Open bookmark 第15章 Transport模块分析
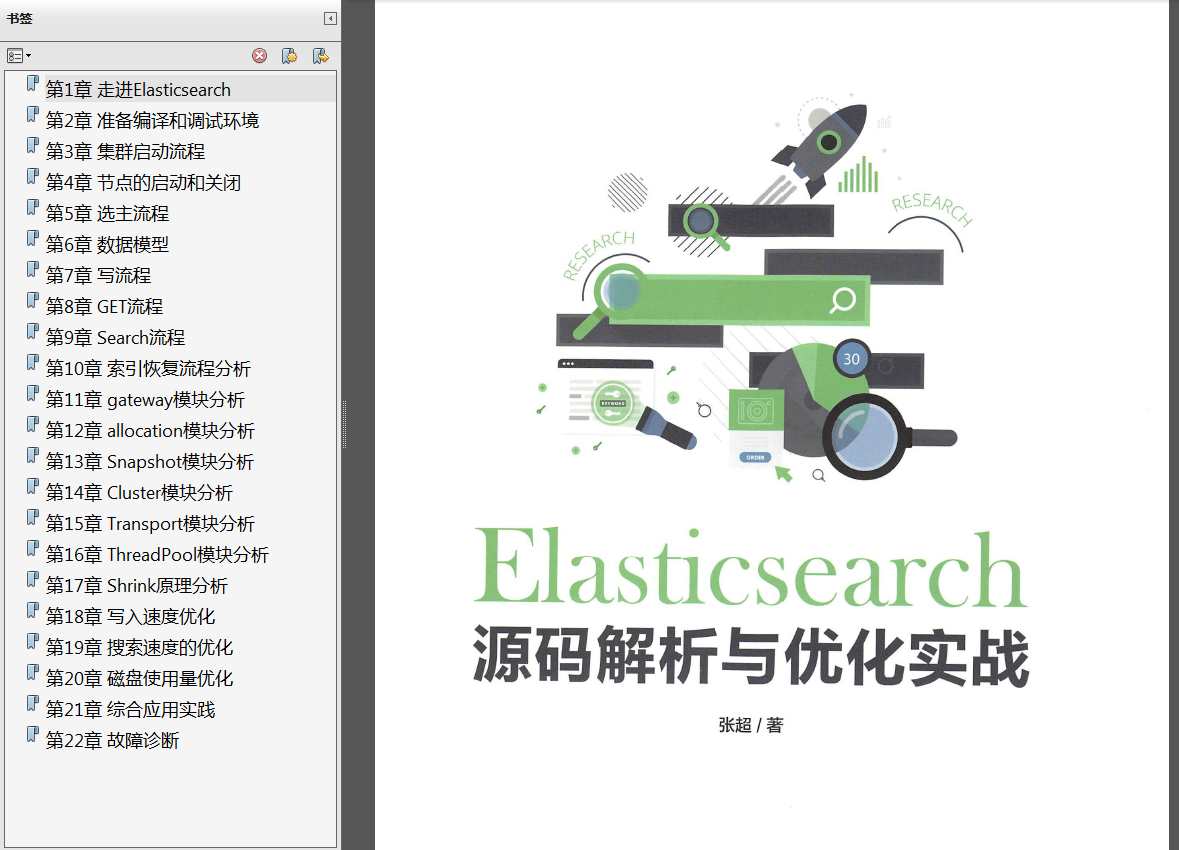 (x=150, y=524)
